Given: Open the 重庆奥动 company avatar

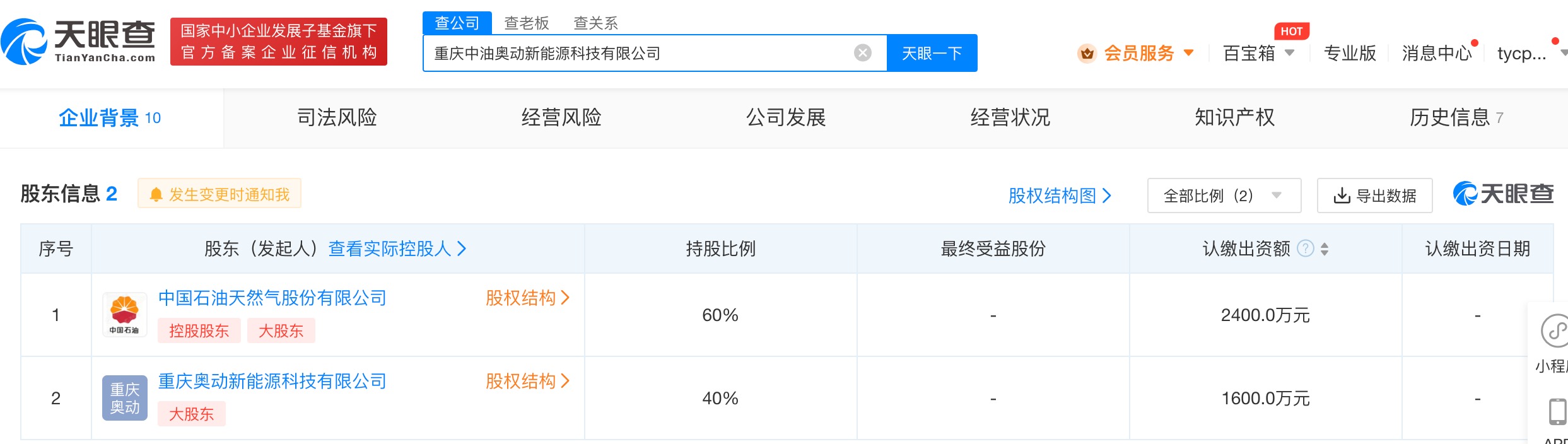Looking at the screenshot, I should coord(124,398).
